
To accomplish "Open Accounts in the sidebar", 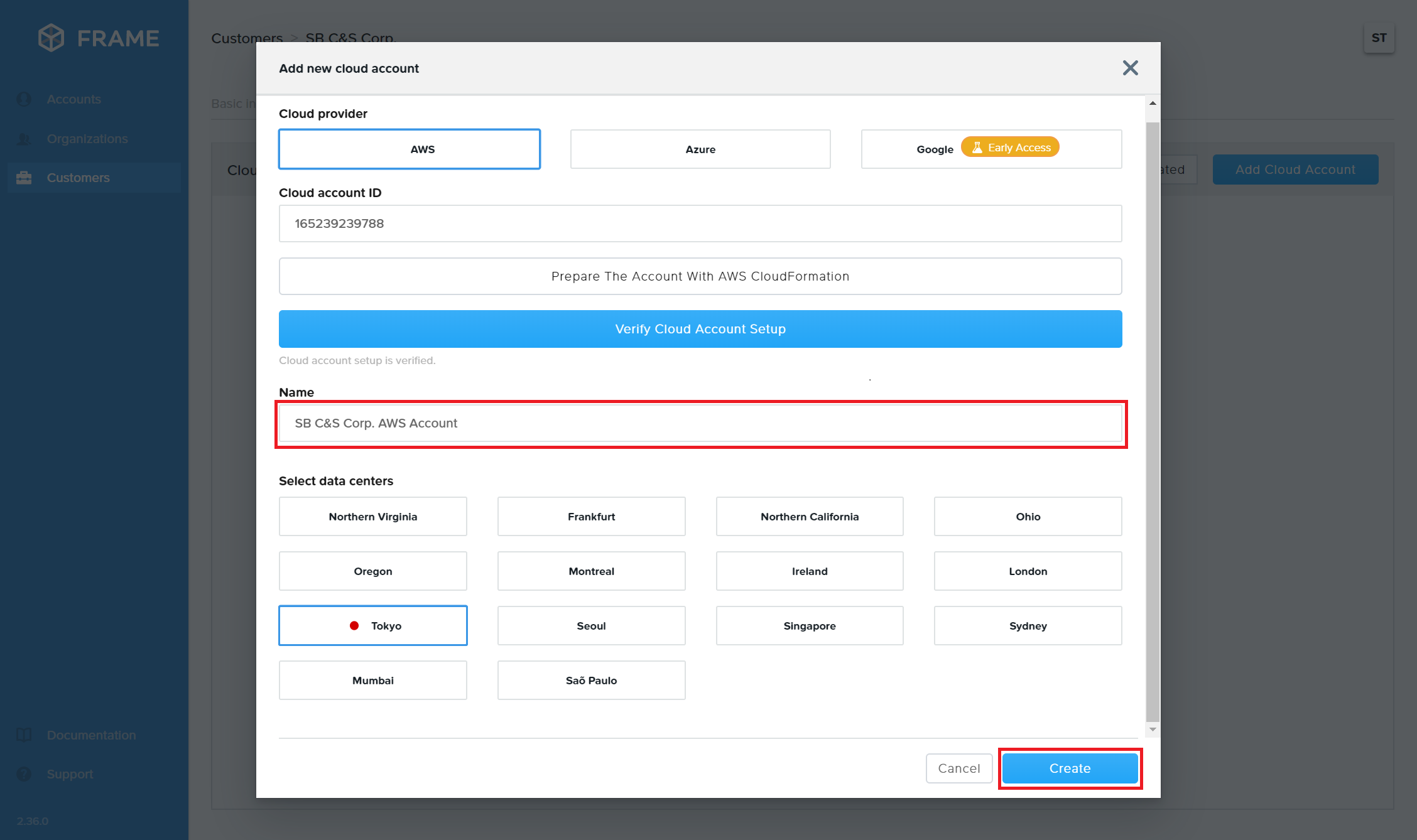I will tap(94, 99).
